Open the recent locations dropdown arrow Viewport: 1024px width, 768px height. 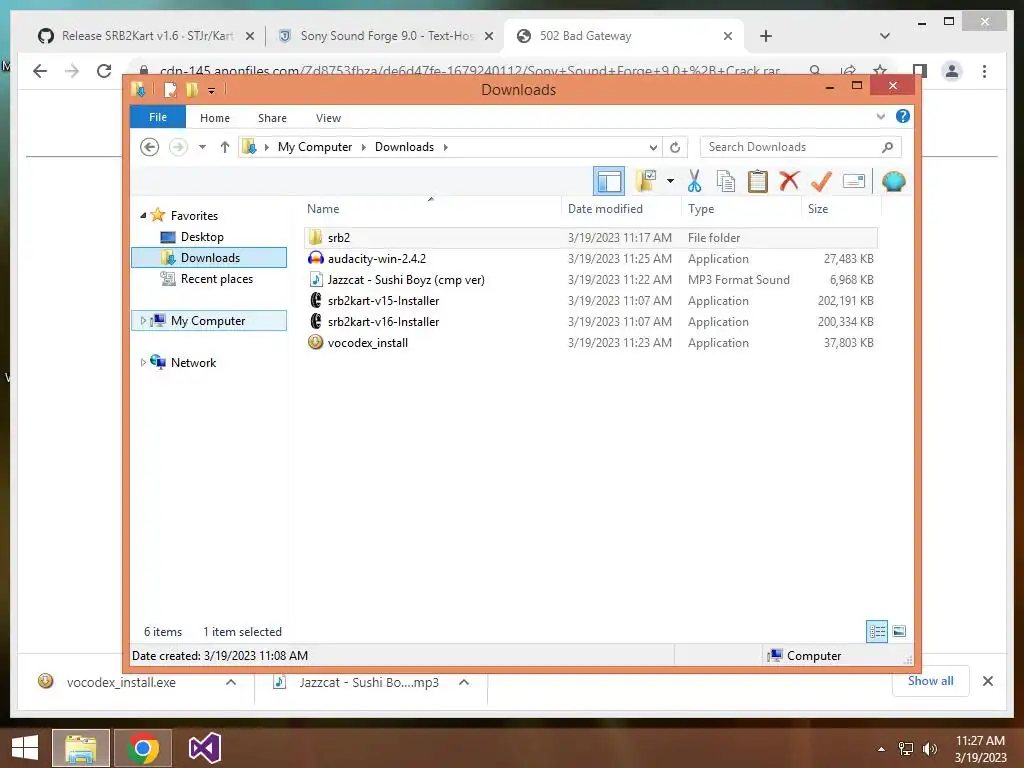click(202, 147)
